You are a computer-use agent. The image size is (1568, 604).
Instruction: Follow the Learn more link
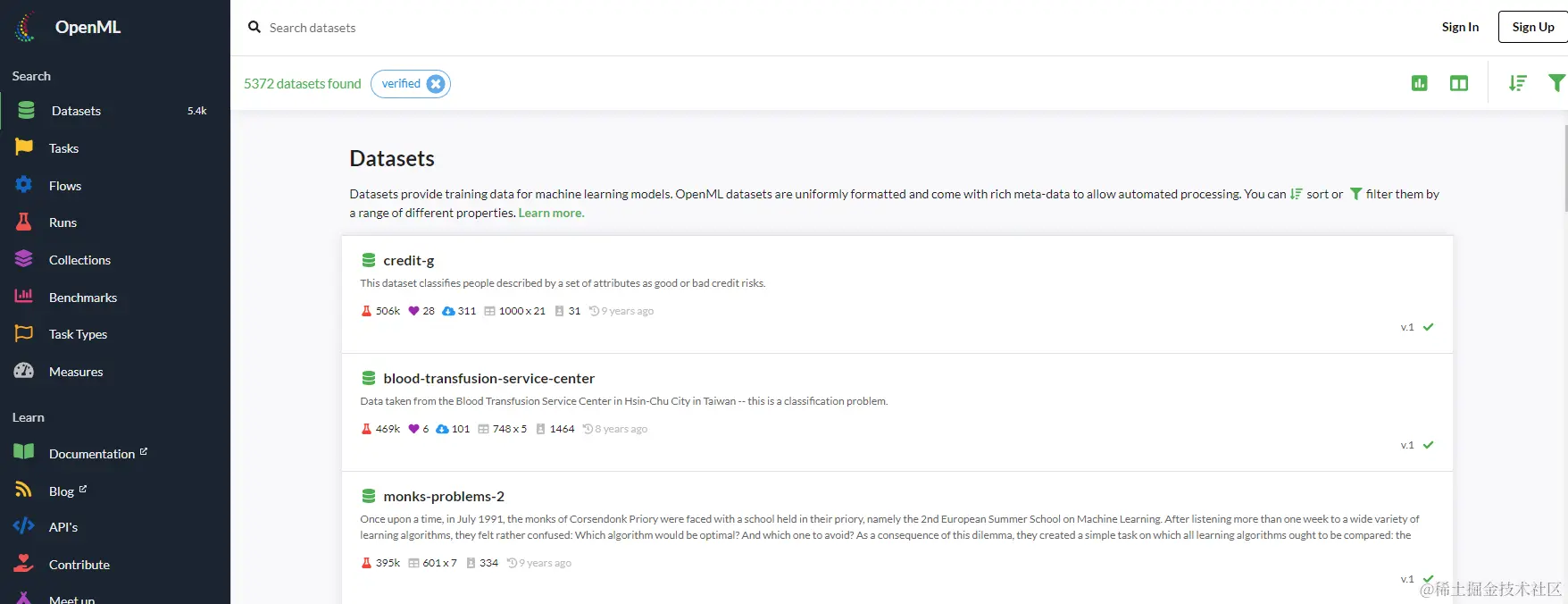[551, 213]
